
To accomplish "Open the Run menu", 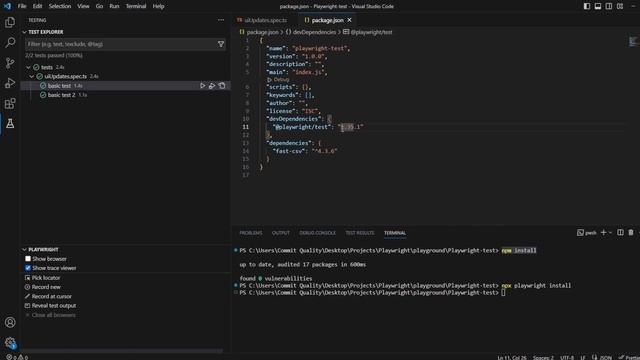I will point(114,6).
